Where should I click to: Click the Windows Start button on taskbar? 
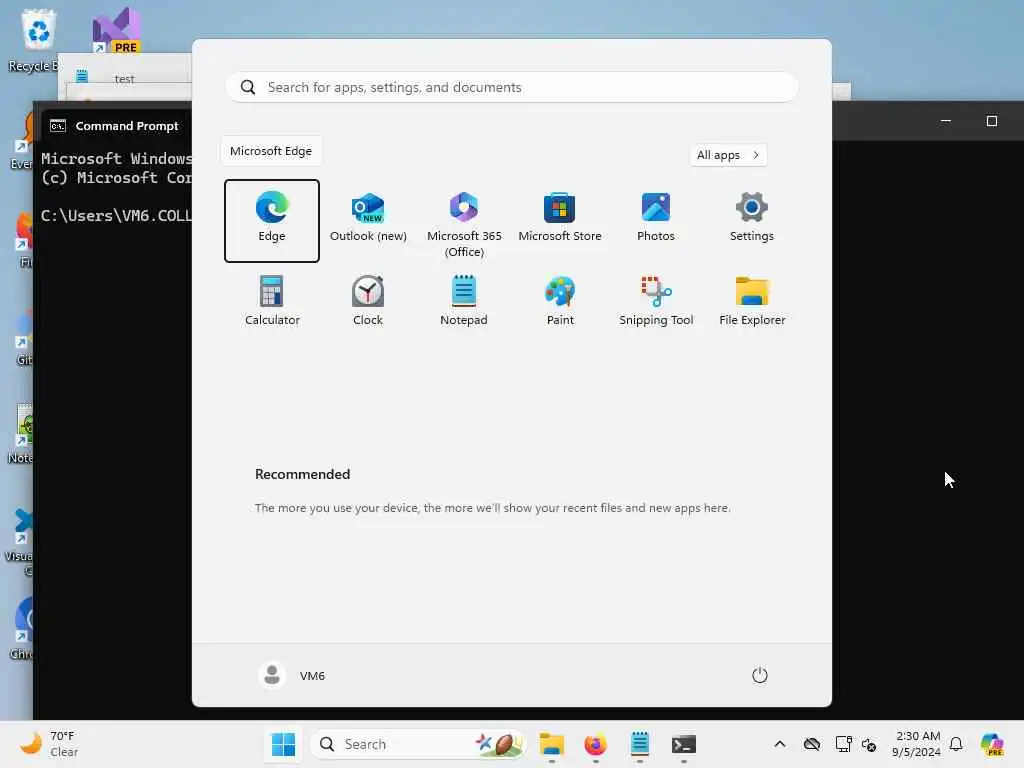coord(283,744)
